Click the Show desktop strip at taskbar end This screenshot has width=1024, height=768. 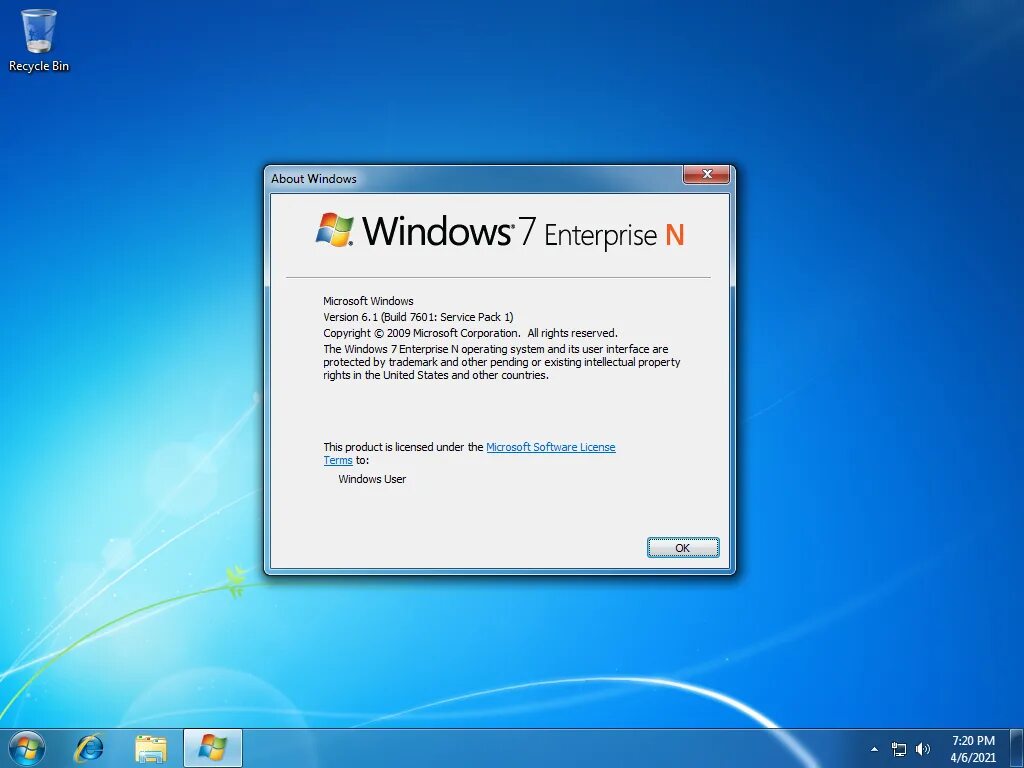(1017, 748)
